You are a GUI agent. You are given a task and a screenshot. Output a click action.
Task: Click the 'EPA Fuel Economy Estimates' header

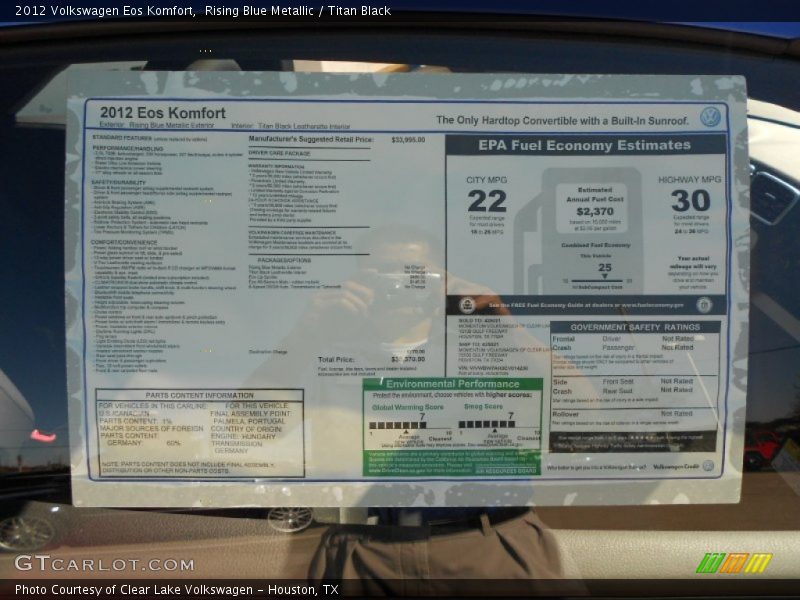(x=584, y=145)
